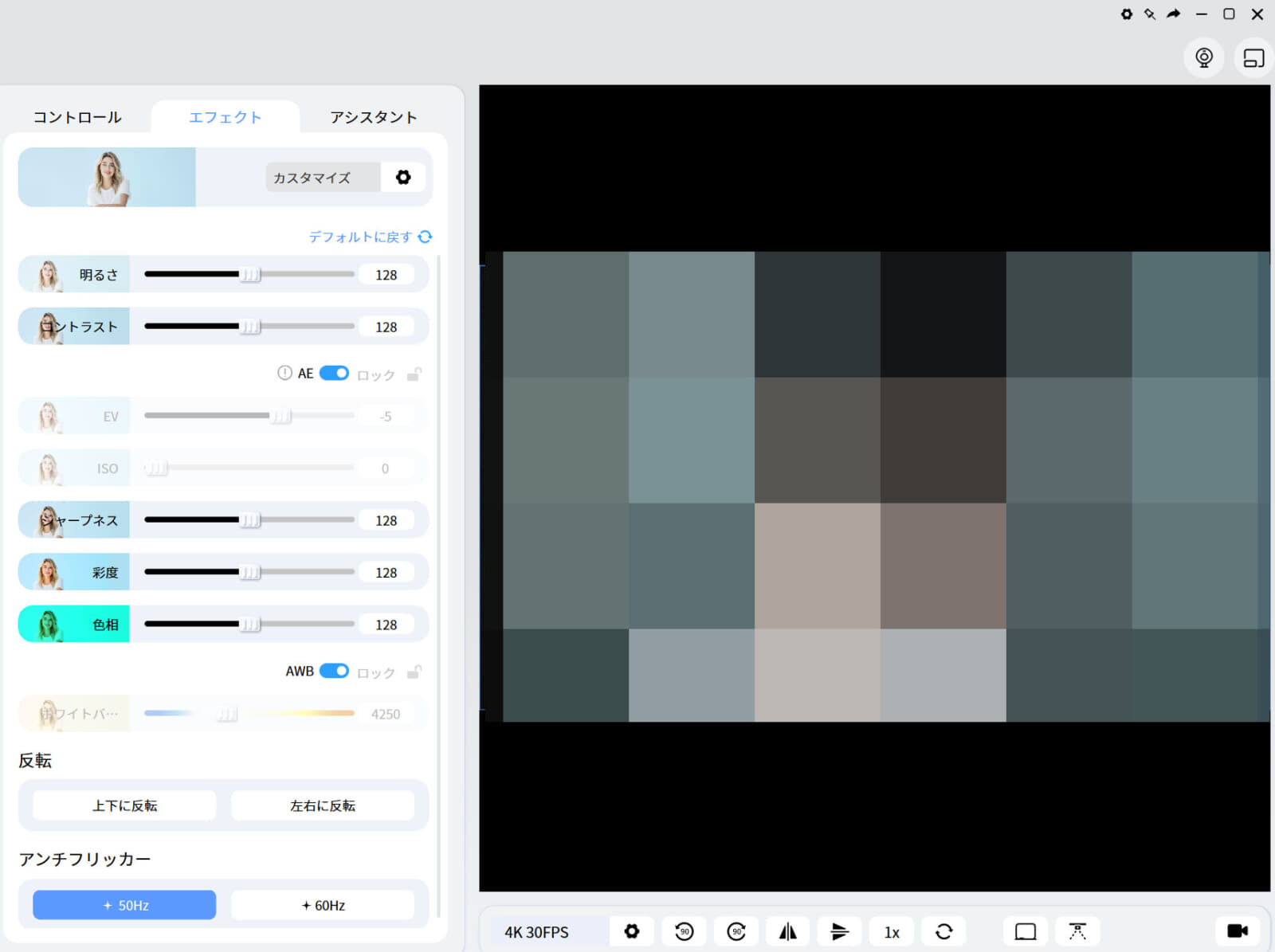Click the lock icon next to AE
Viewport: 1275px width, 952px height.
click(414, 374)
